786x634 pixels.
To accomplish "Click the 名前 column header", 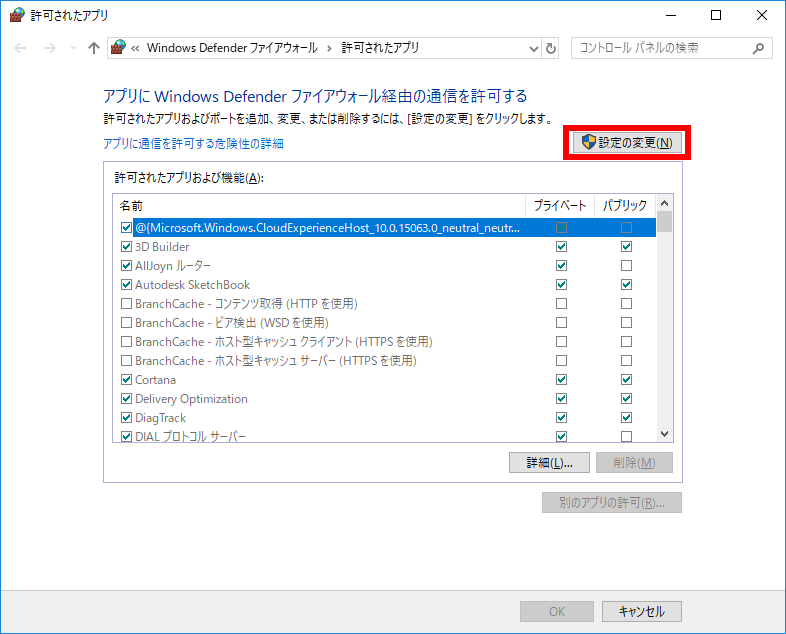I will click(319, 205).
